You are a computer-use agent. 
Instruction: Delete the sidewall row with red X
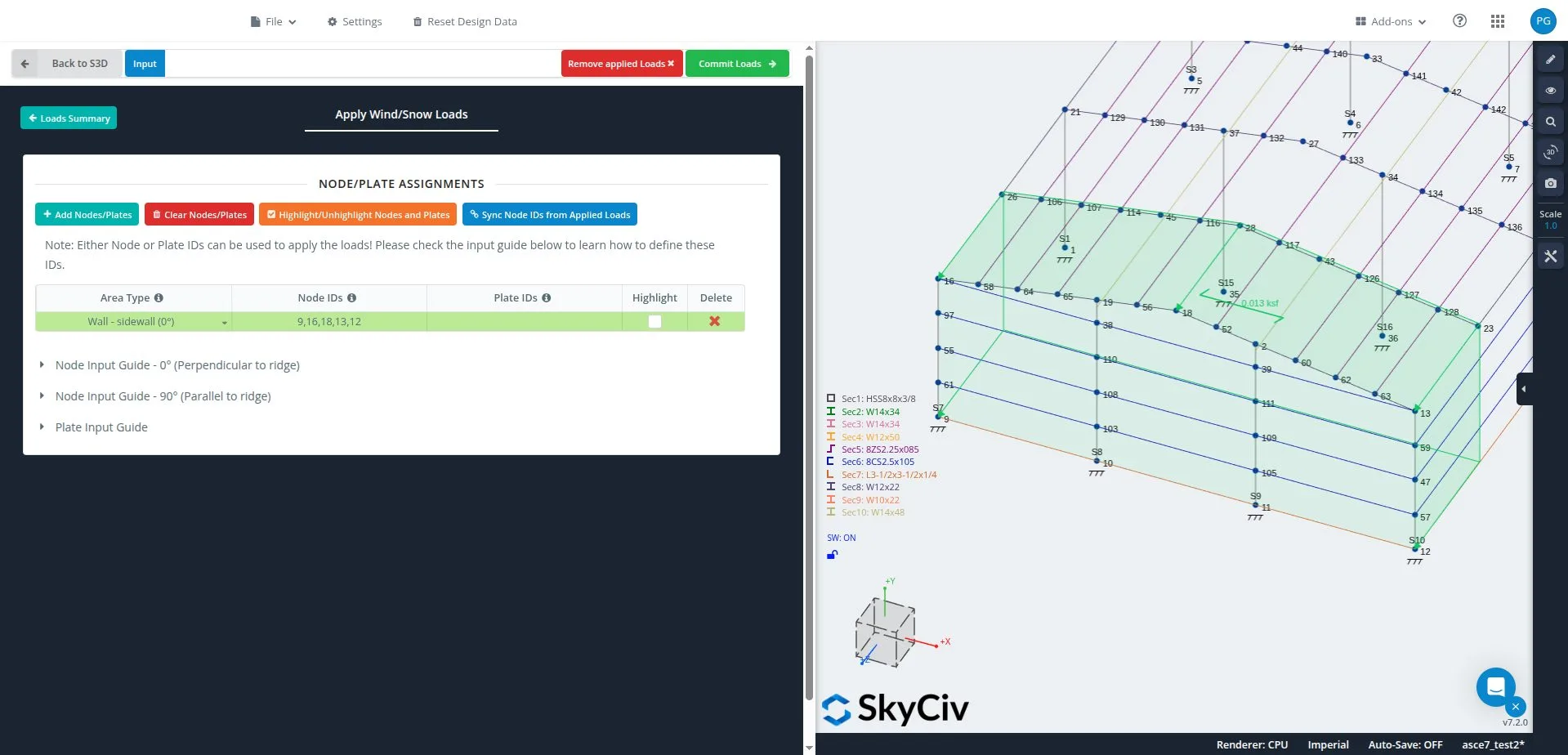(x=715, y=321)
